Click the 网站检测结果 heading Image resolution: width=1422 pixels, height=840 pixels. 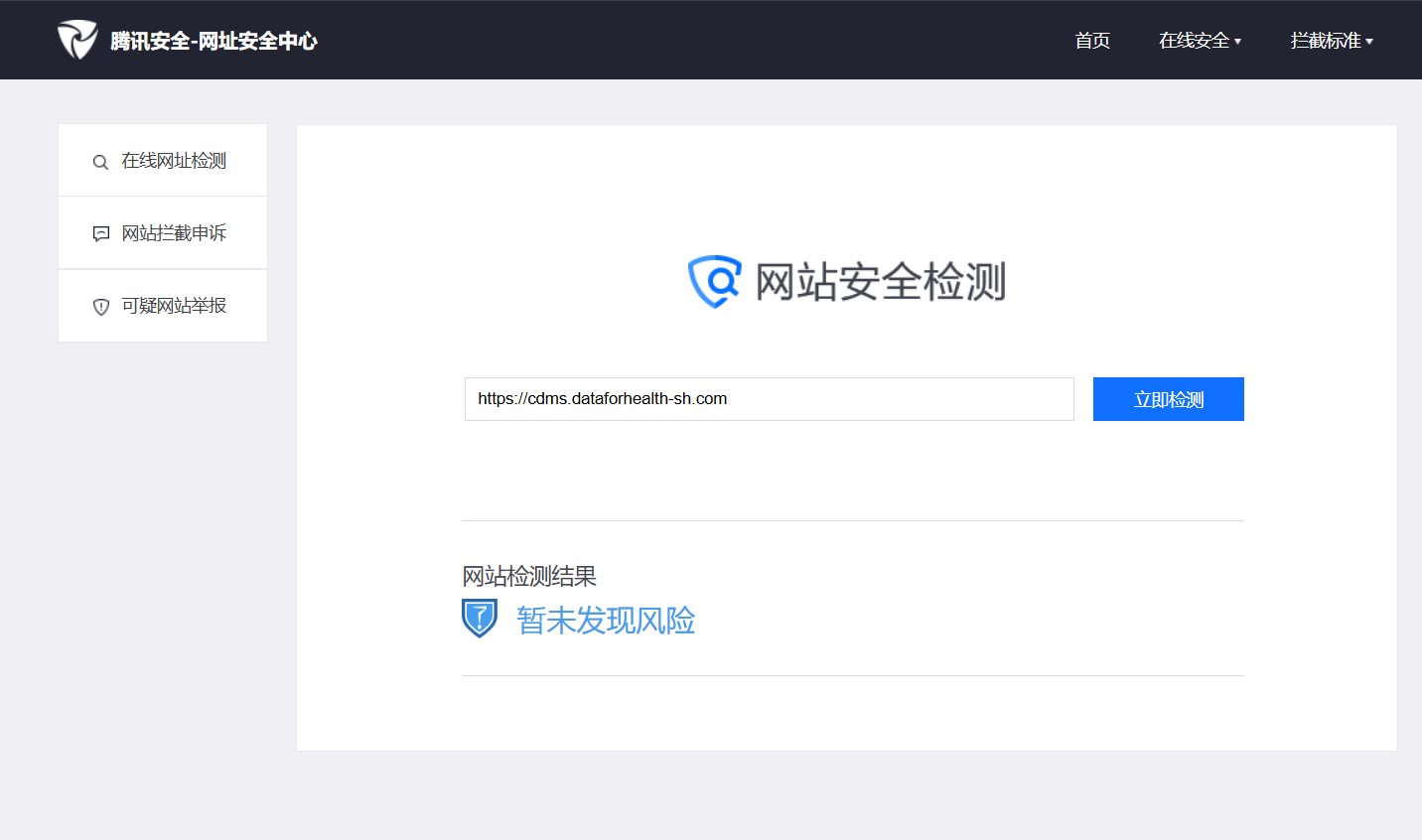(x=529, y=576)
